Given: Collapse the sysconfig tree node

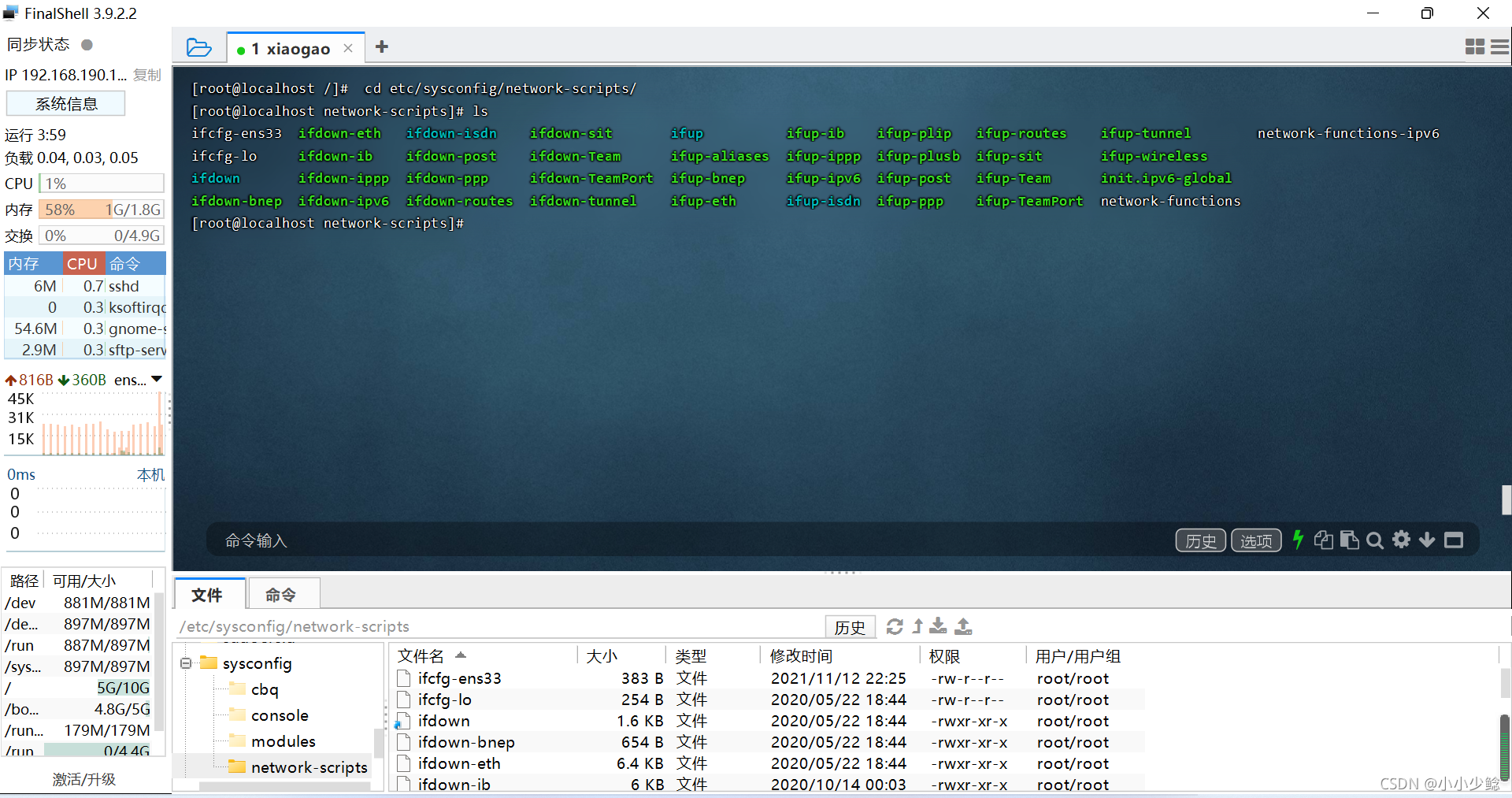Looking at the screenshot, I should [x=186, y=663].
